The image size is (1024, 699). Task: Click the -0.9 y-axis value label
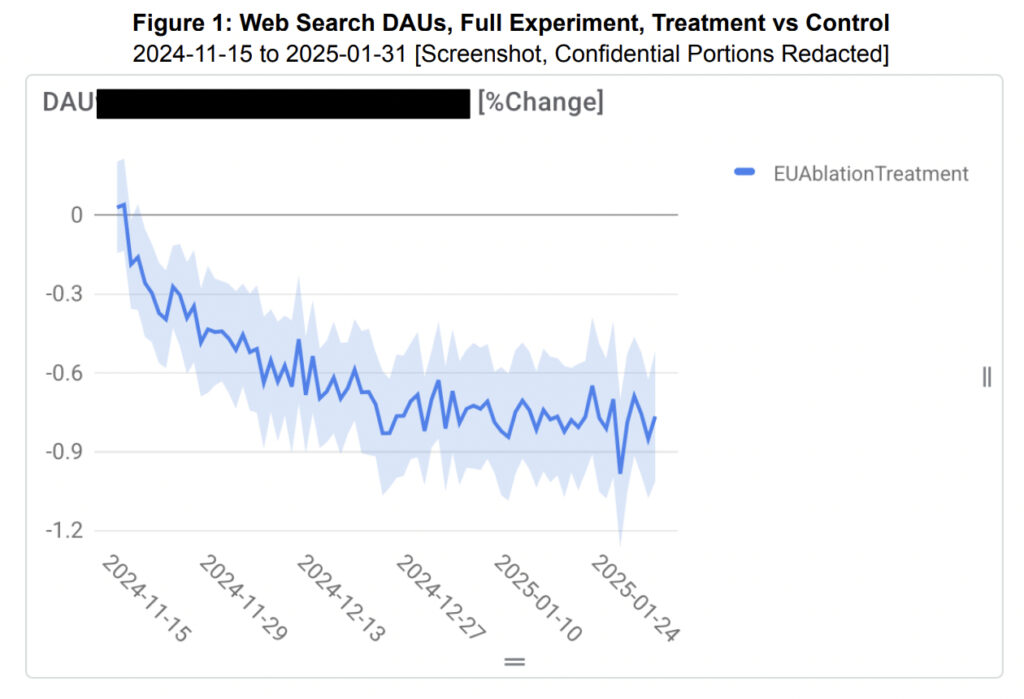pos(65,451)
